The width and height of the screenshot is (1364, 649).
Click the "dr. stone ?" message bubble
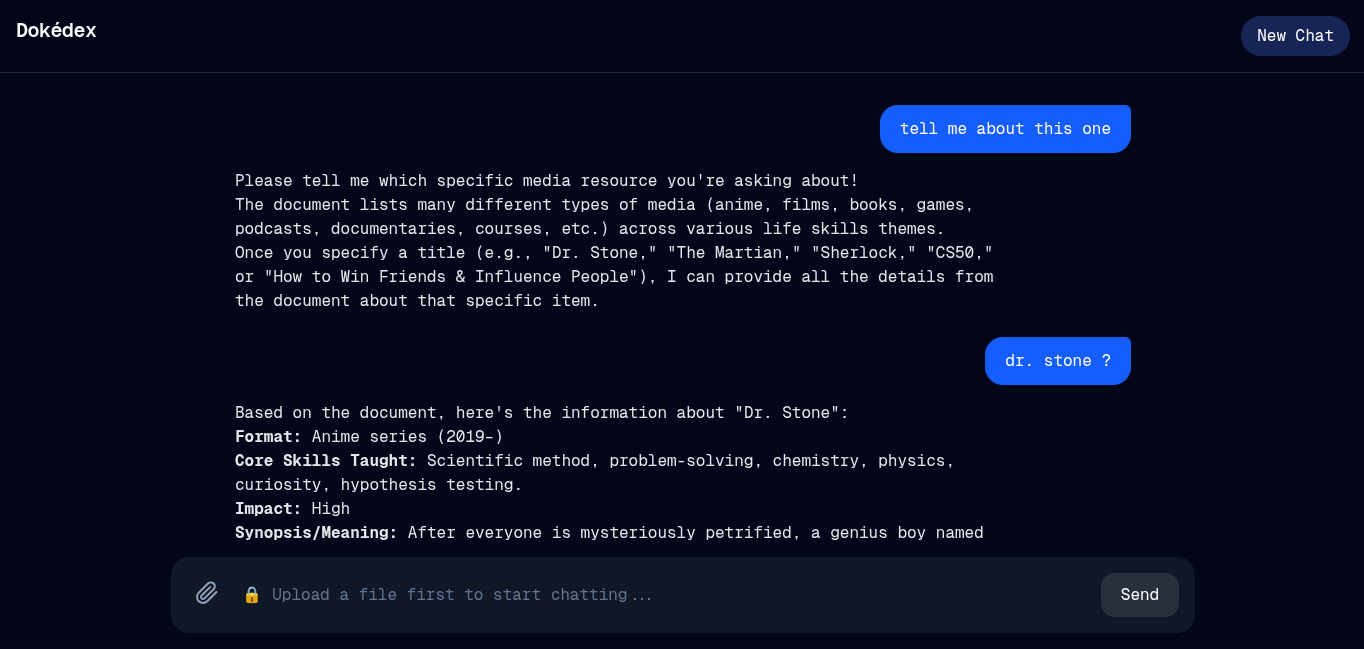pos(1057,361)
